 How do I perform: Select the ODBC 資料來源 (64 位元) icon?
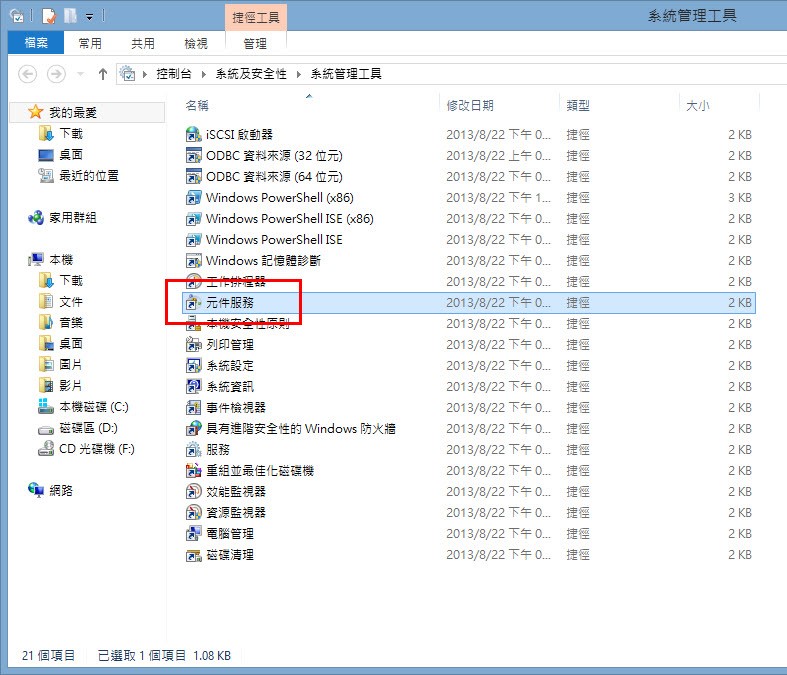tap(194, 177)
